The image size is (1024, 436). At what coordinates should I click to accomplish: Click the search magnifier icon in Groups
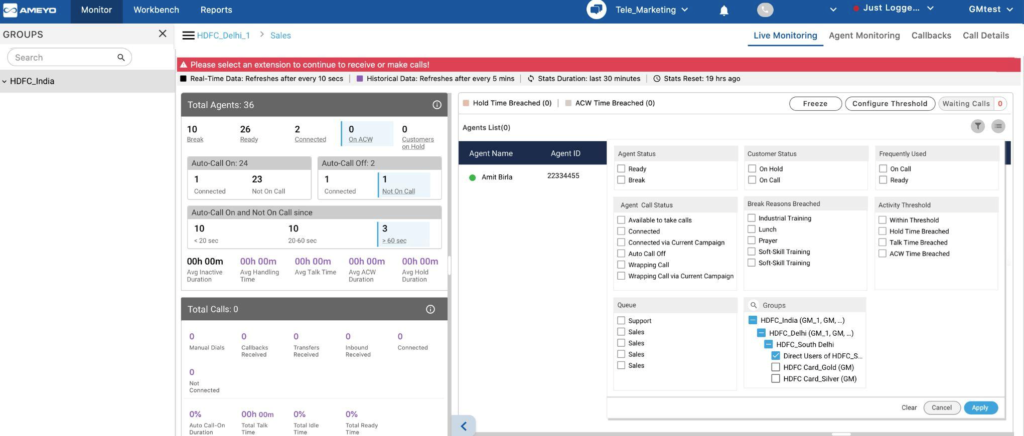pos(121,57)
